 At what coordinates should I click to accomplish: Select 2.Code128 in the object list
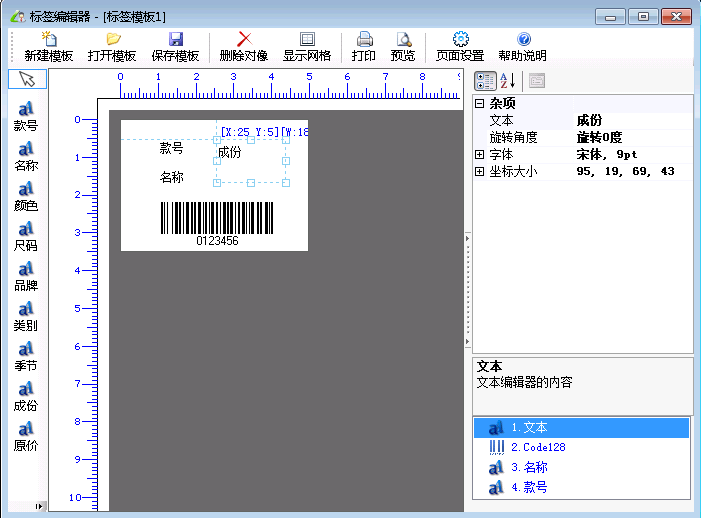(538, 447)
